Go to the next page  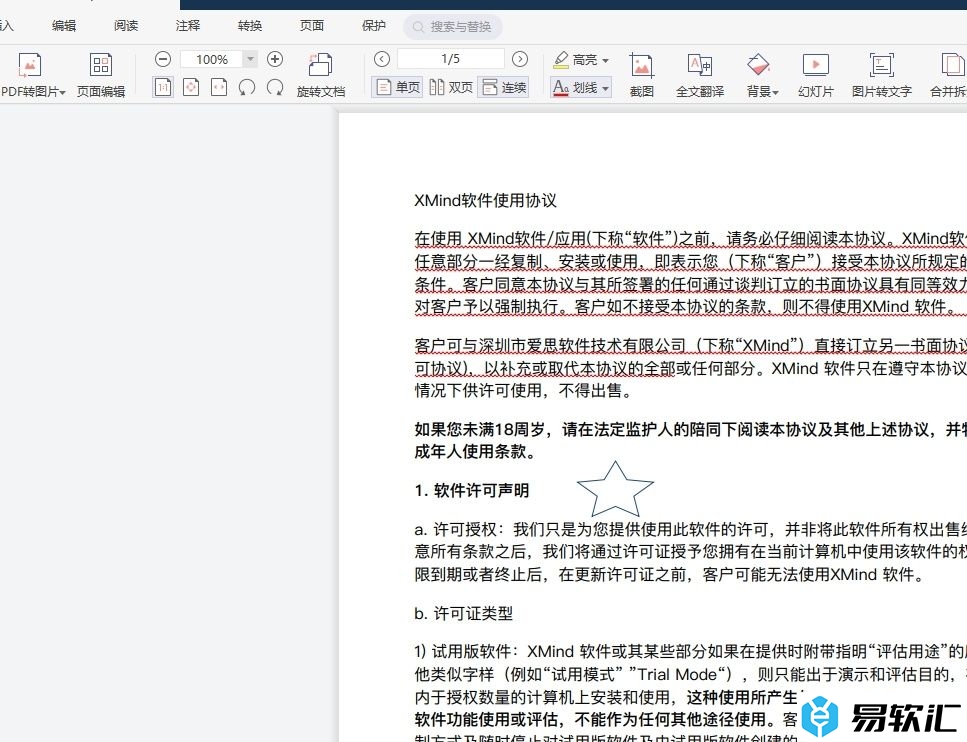(520, 59)
